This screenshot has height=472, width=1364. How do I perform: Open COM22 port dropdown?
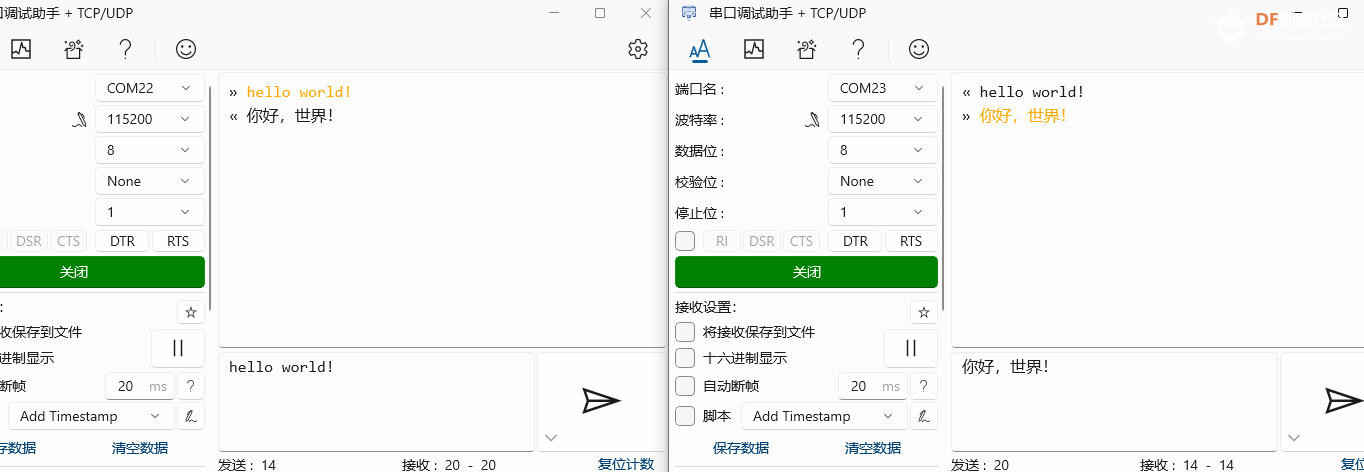[x=150, y=88]
